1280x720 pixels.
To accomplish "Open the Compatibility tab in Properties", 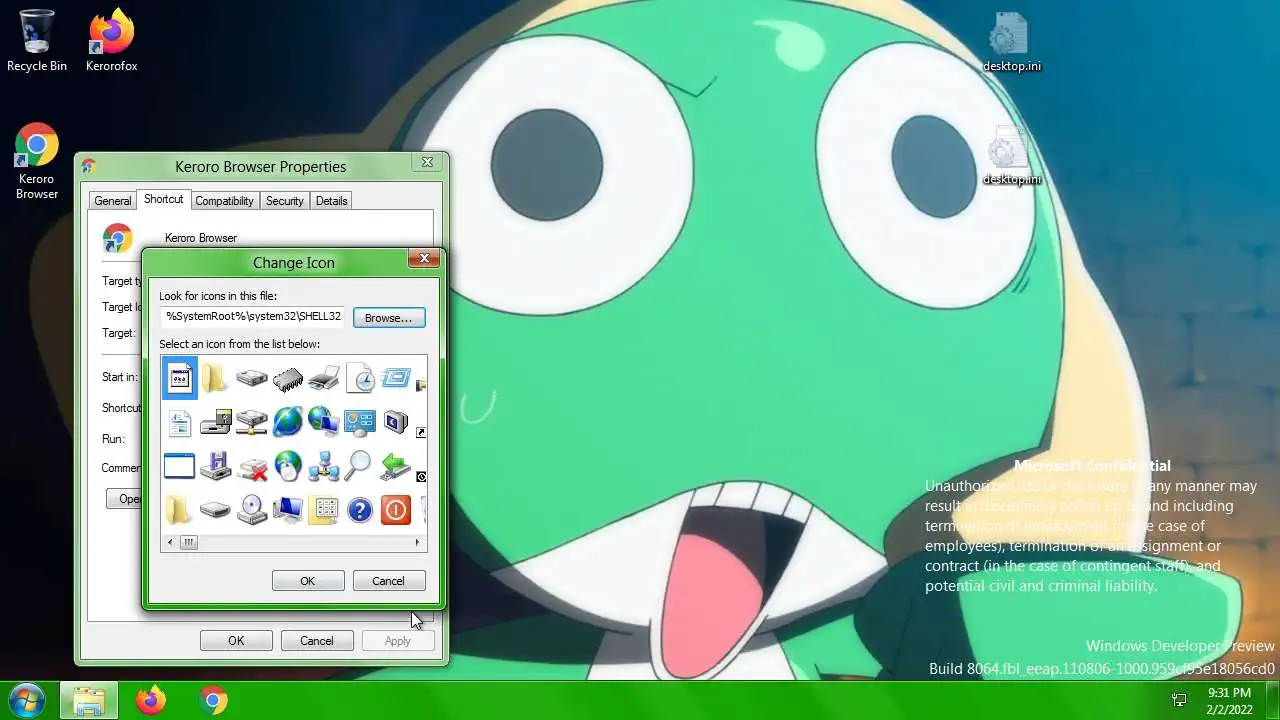I will 224,201.
